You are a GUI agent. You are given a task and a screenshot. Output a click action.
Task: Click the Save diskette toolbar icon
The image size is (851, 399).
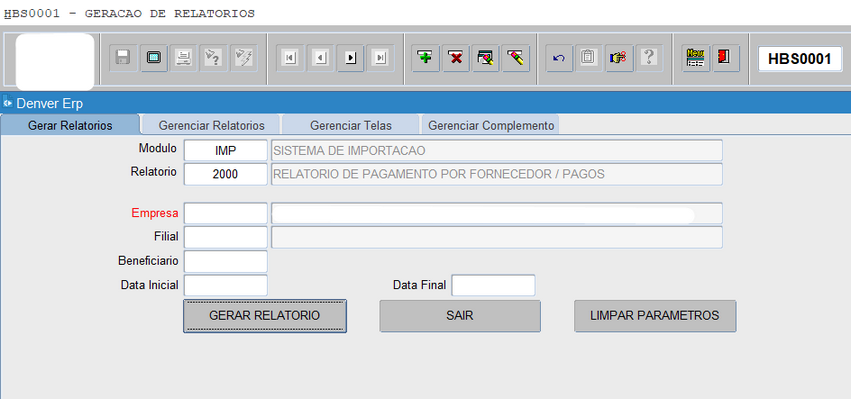[x=123, y=58]
